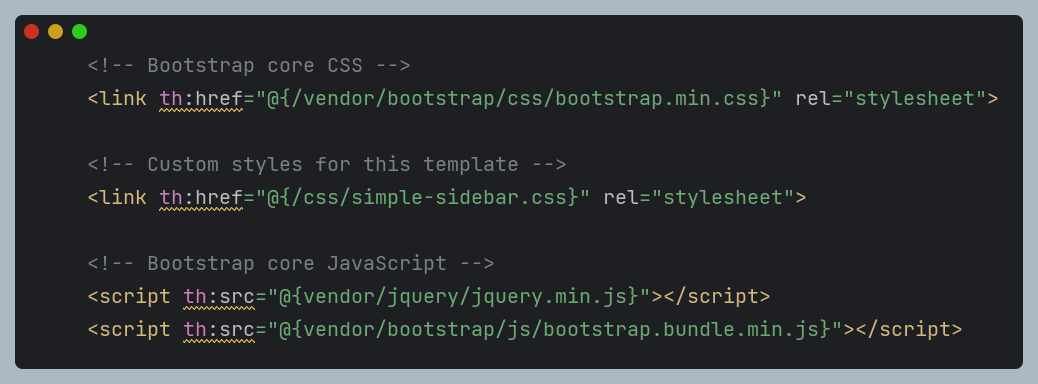Click the 'Bootstrap core CSS' comment line
This screenshot has width=1038, height=384.
click(249, 66)
